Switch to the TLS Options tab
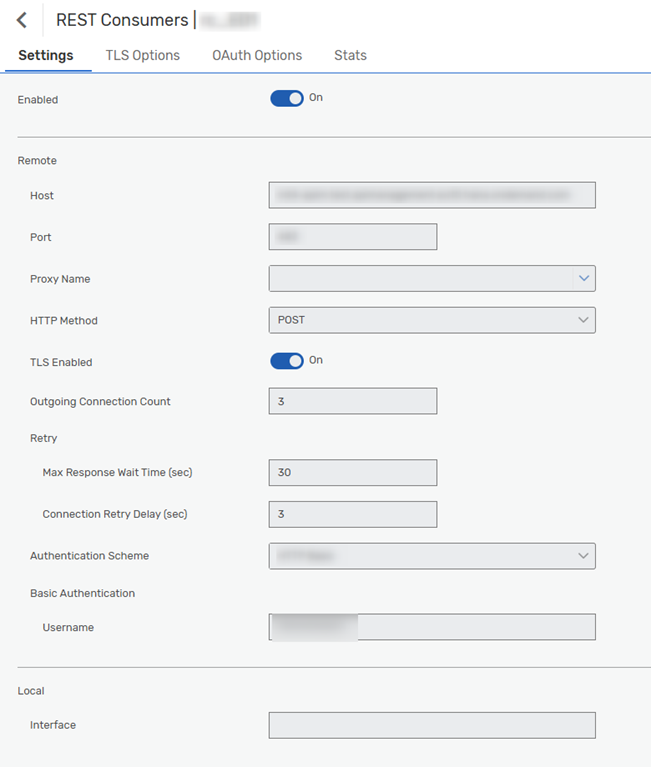This screenshot has height=767, width=651. tap(143, 55)
